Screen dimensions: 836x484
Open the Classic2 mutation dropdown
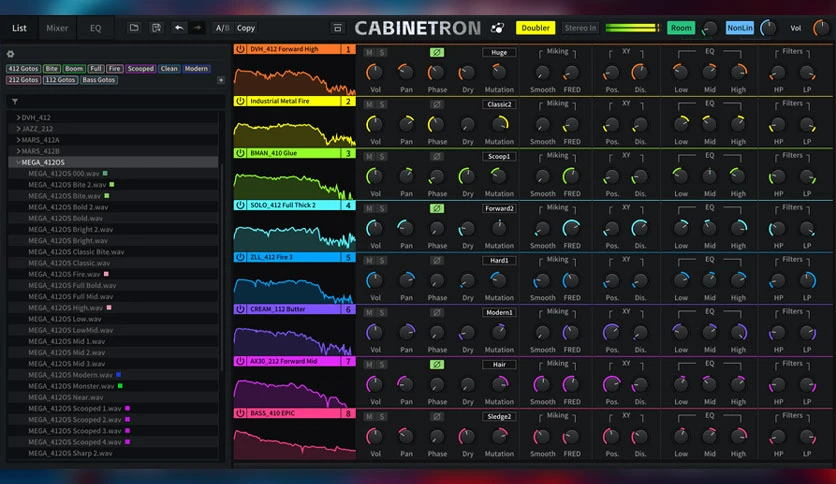tap(499, 104)
